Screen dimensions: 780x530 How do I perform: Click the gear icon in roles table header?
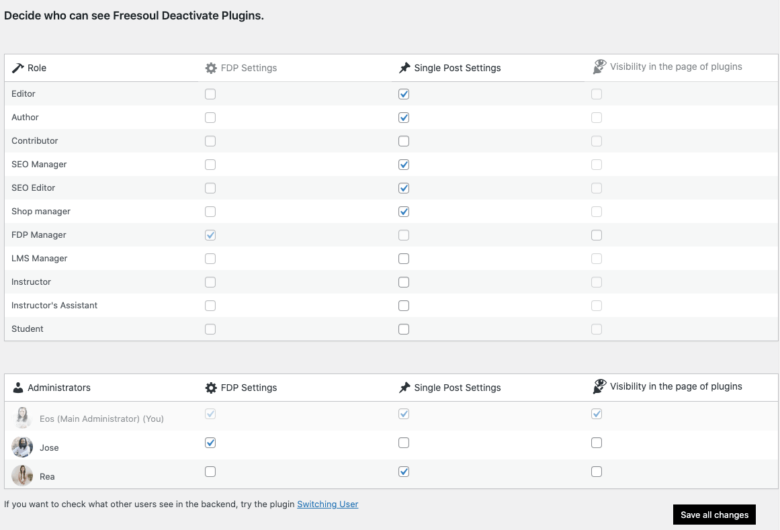coord(211,68)
